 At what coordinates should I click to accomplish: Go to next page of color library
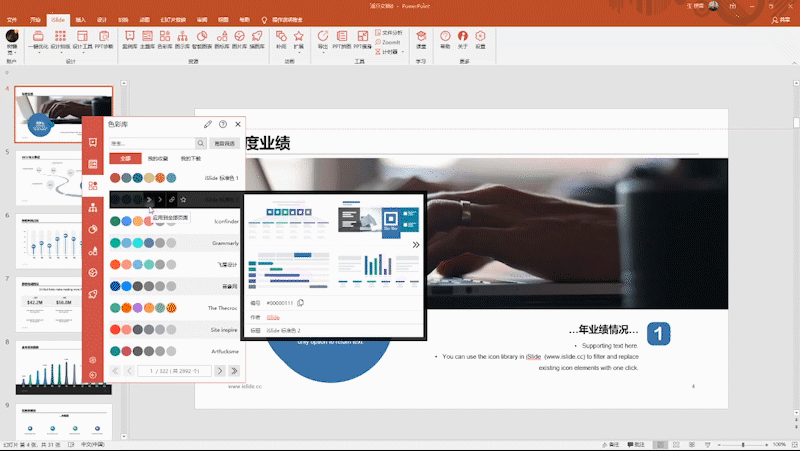(219, 371)
